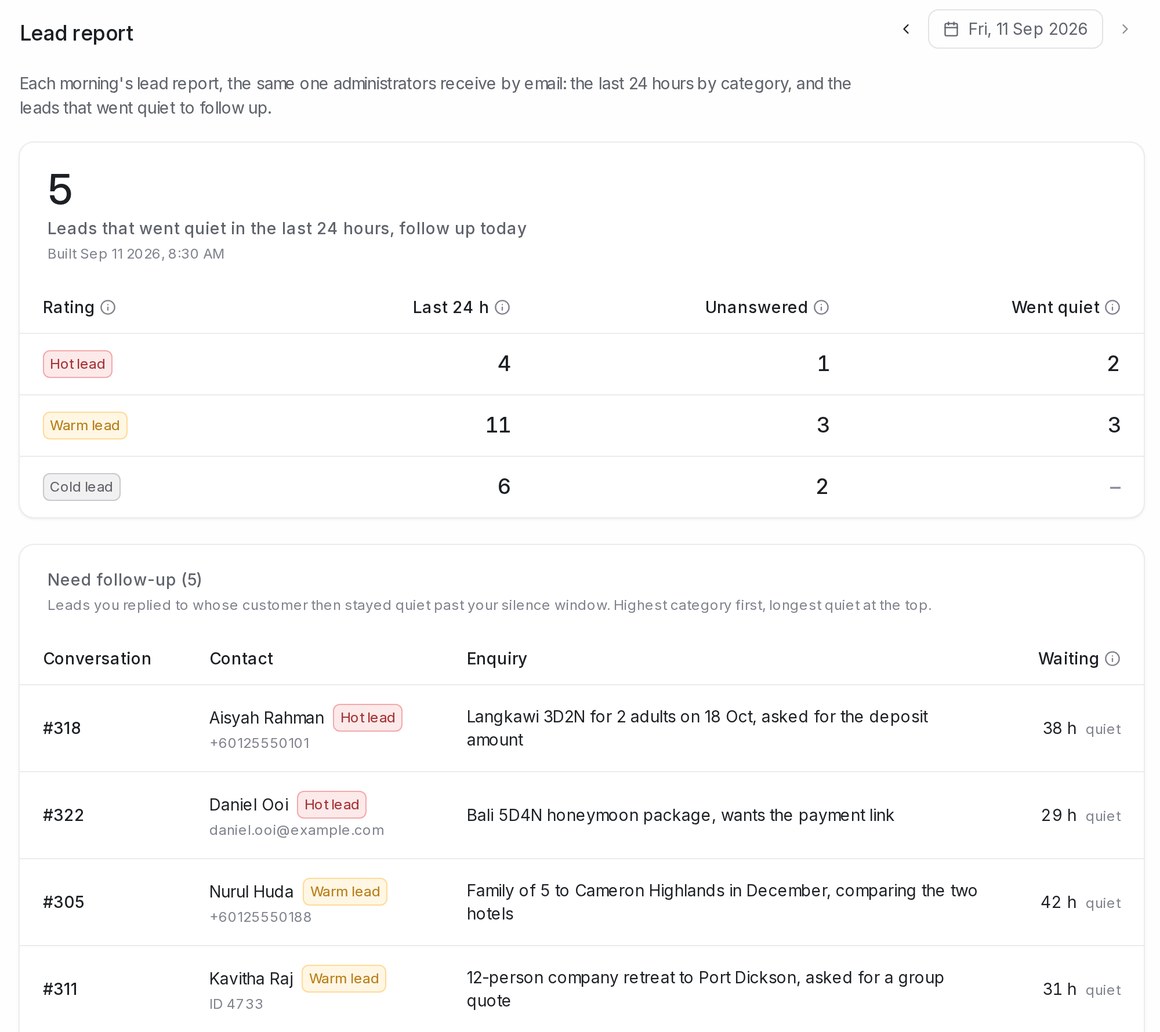Viewport: 1160px width, 1032px height.
Task: Click the Langkawi 3D2N enquiry text
Action: pyautogui.click(x=697, y=728)
